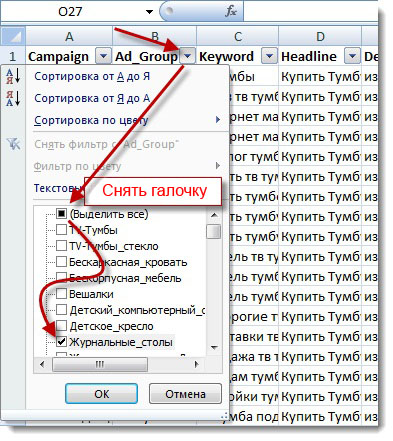Click the filter list vertical scrollbar thumb
The height and width of the screenshot is (441, 393).
[213, 231]
